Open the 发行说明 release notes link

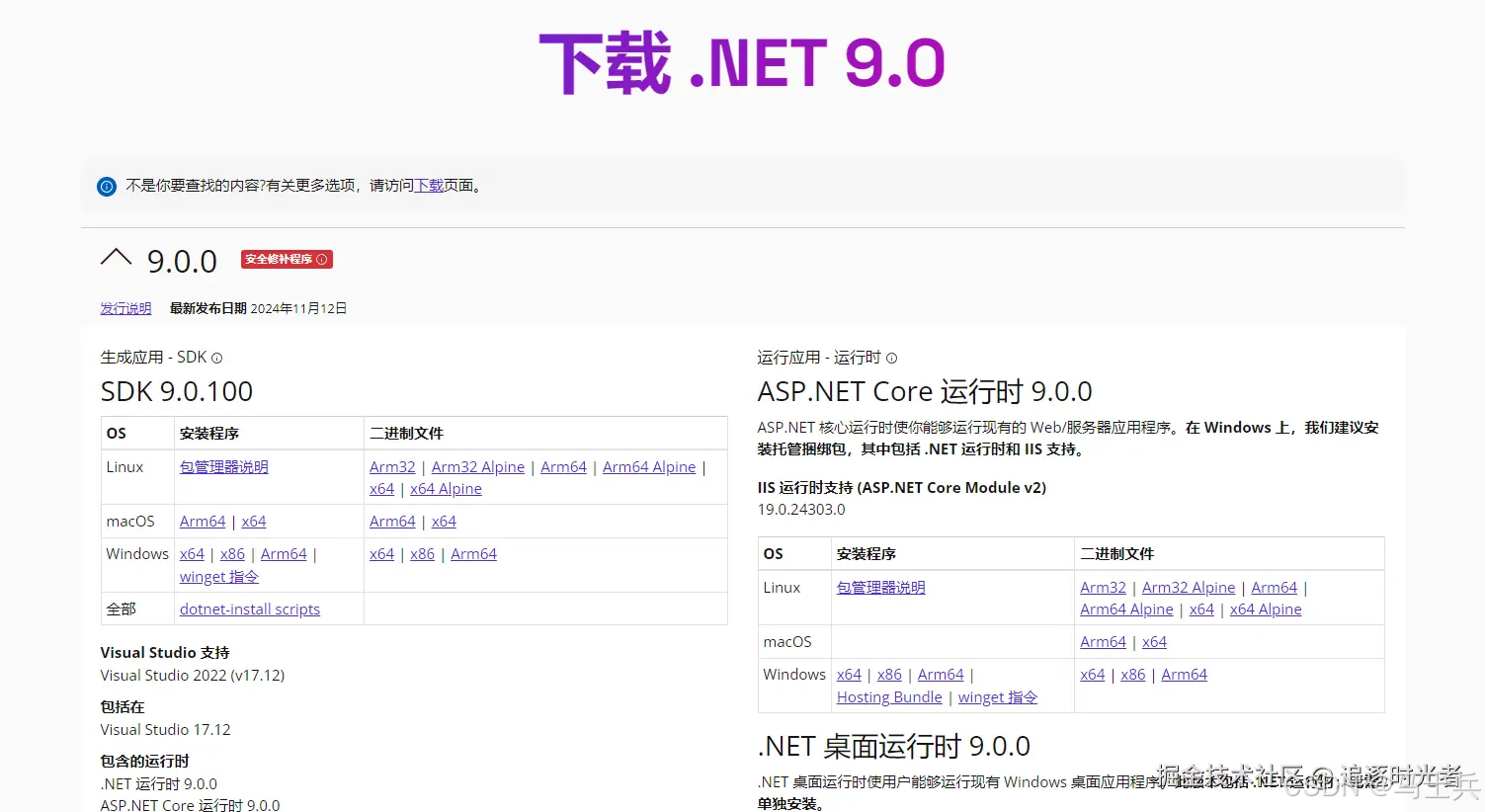[125, 308]
